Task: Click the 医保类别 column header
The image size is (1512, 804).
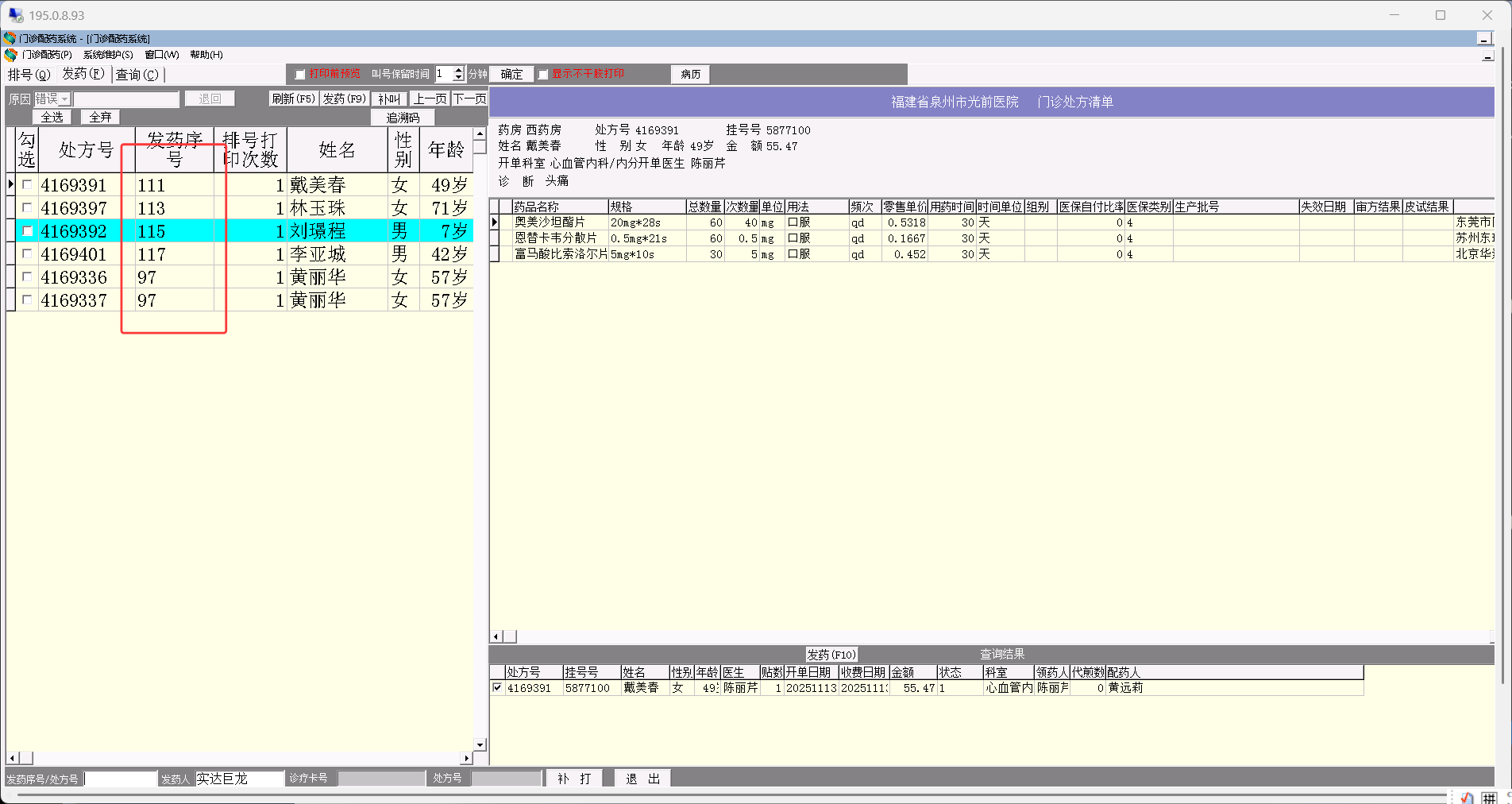Action: coord(1148,207)
